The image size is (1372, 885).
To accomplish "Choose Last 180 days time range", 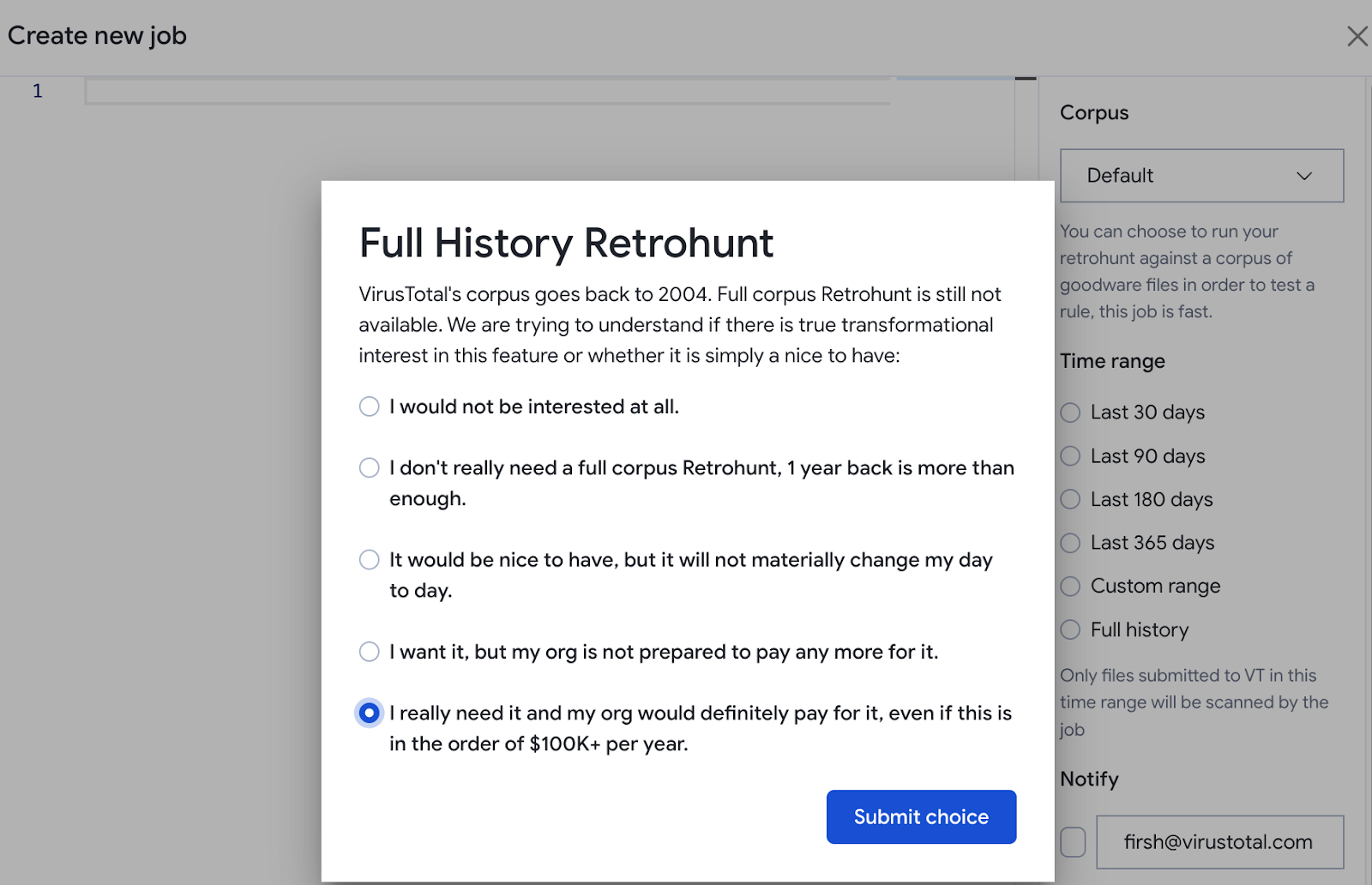I will [x=1070, y=499].
